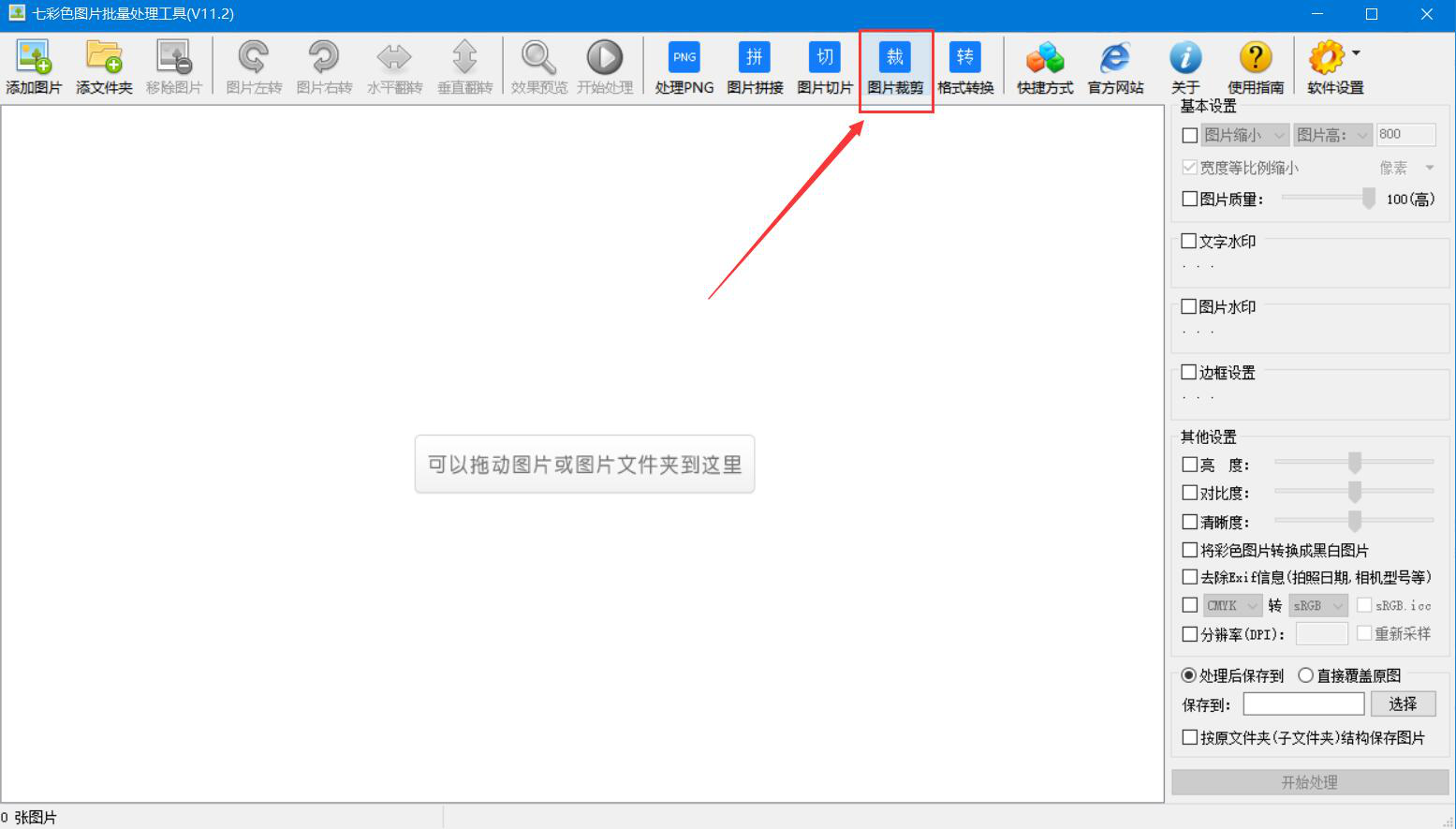The image size is (1456, 829).
Task: Check 将彩色图片转换成黑白图片 option
Action: click(x=1190, y=550)
